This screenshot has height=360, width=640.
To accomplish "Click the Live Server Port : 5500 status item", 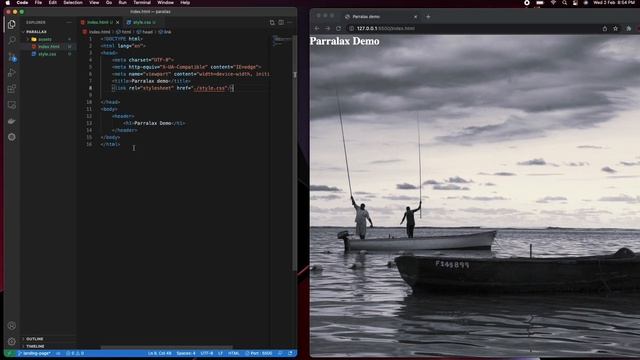I will point(259,353).
